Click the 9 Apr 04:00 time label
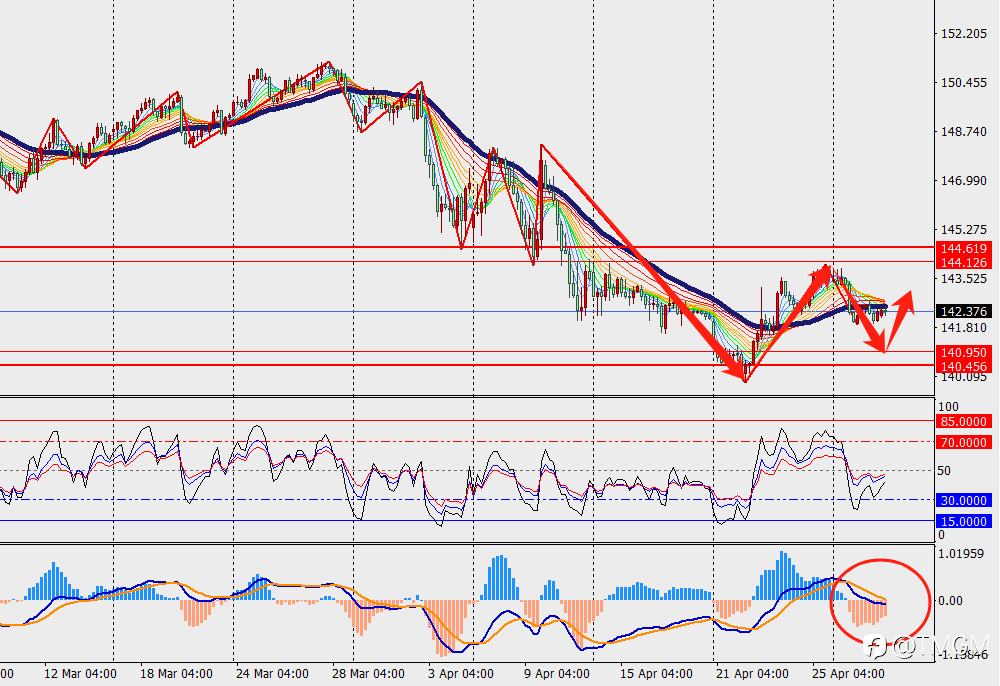This screenshot has width=1000, height=686. 557,674
